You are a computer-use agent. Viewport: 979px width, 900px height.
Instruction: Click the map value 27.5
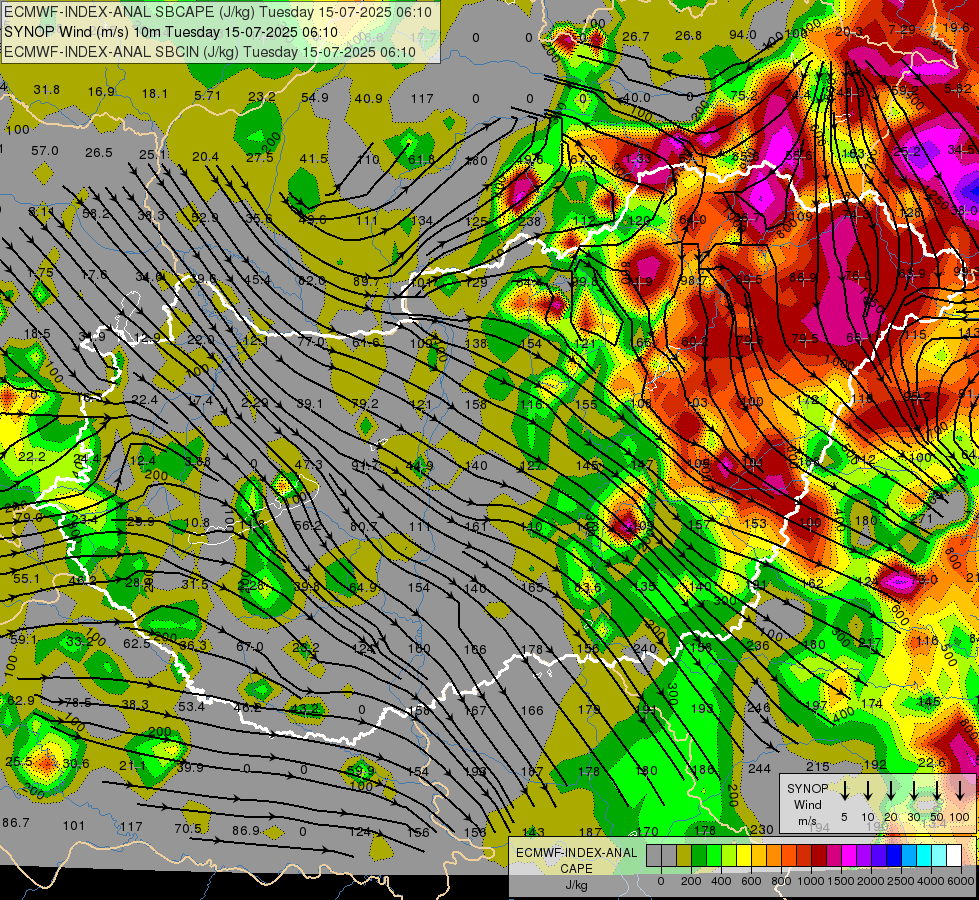(x=259, y=158)
